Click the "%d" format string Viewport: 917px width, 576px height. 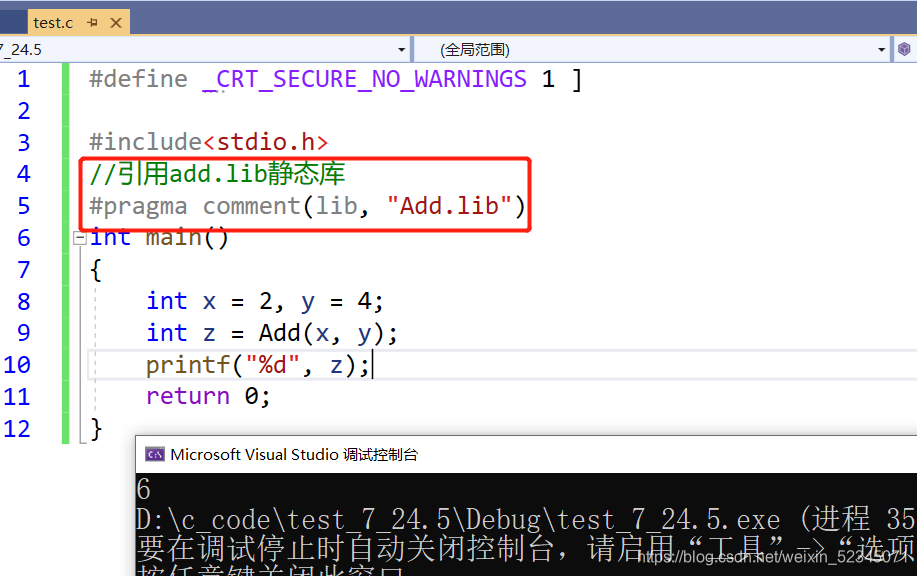273,365
